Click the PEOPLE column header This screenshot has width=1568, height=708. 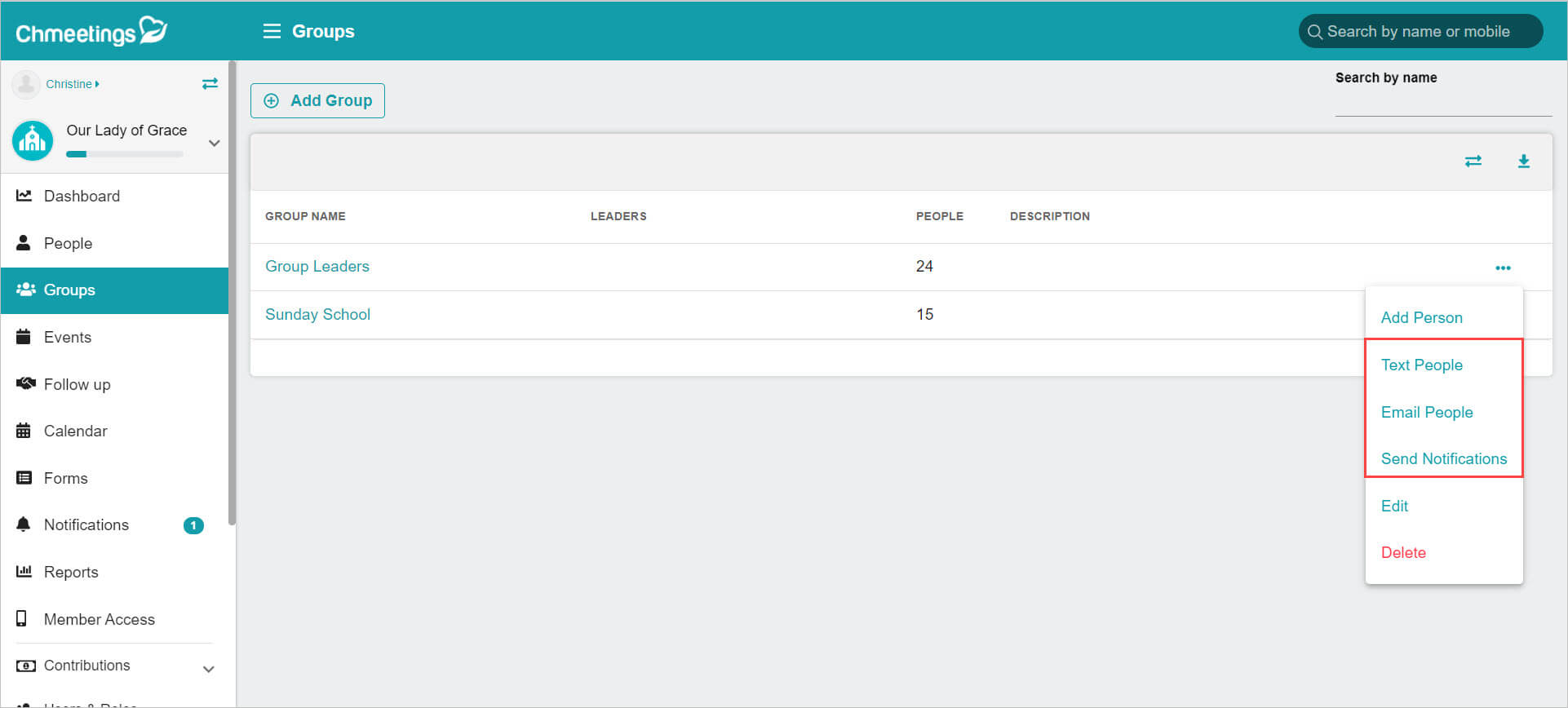(939, 216)
